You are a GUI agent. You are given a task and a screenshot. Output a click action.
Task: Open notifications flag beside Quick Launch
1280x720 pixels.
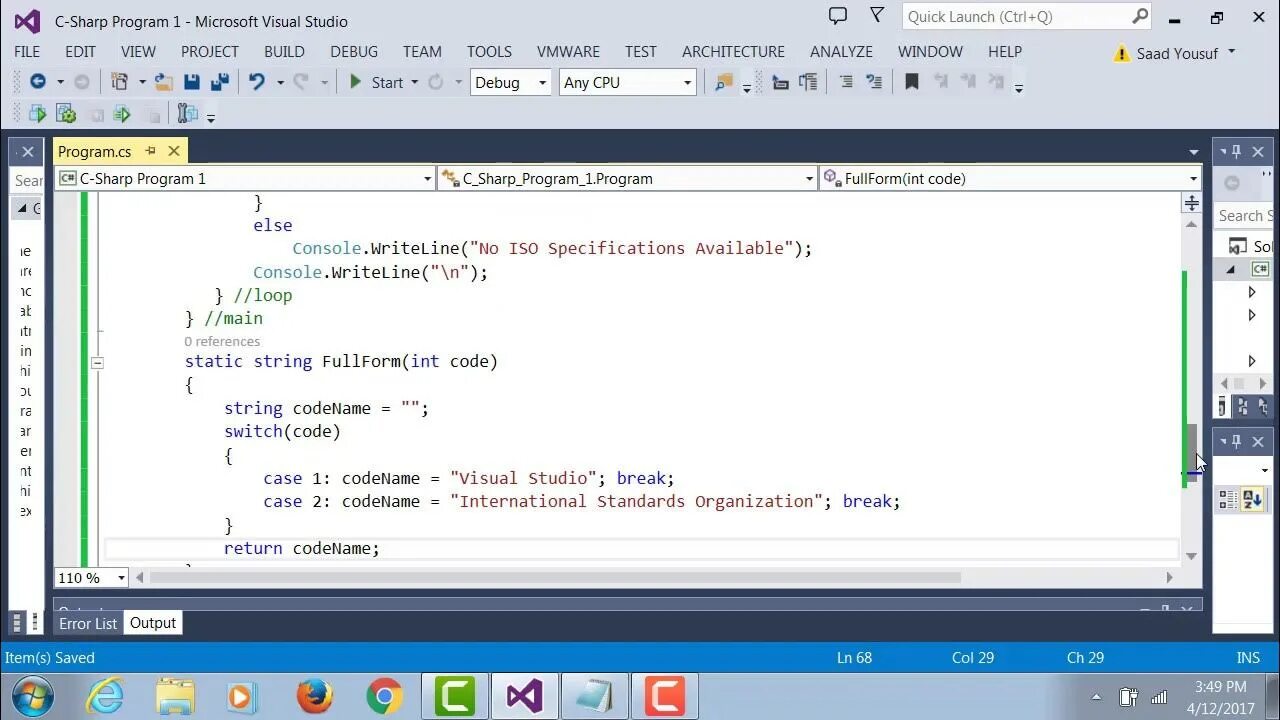[x=877, y=16]
